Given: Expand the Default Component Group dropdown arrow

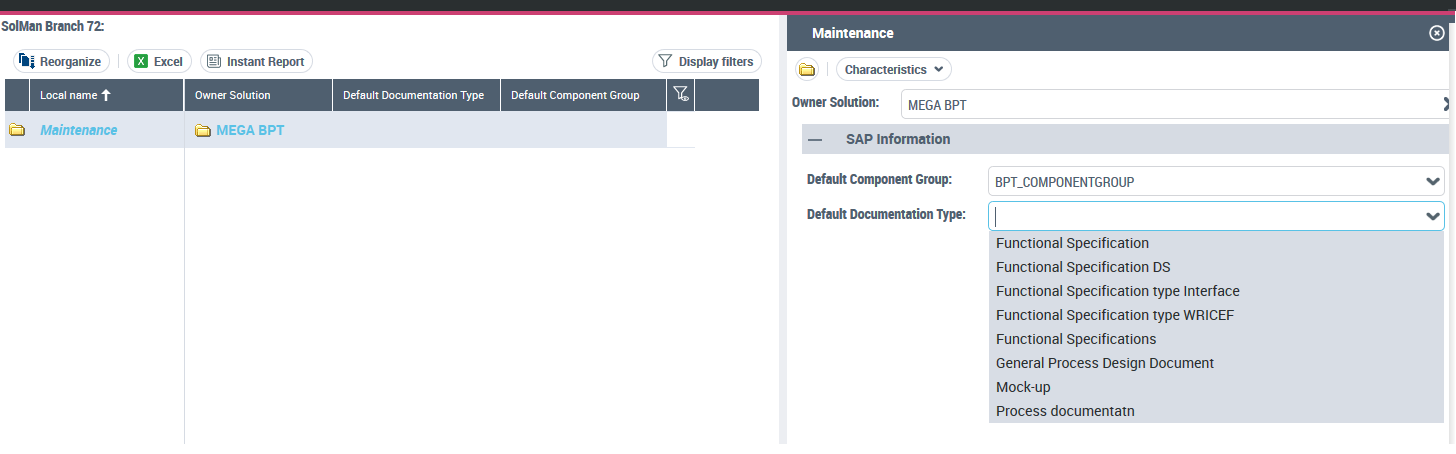Looking at the screenshot, I should pyautogui.click(x=1432, y=182).
